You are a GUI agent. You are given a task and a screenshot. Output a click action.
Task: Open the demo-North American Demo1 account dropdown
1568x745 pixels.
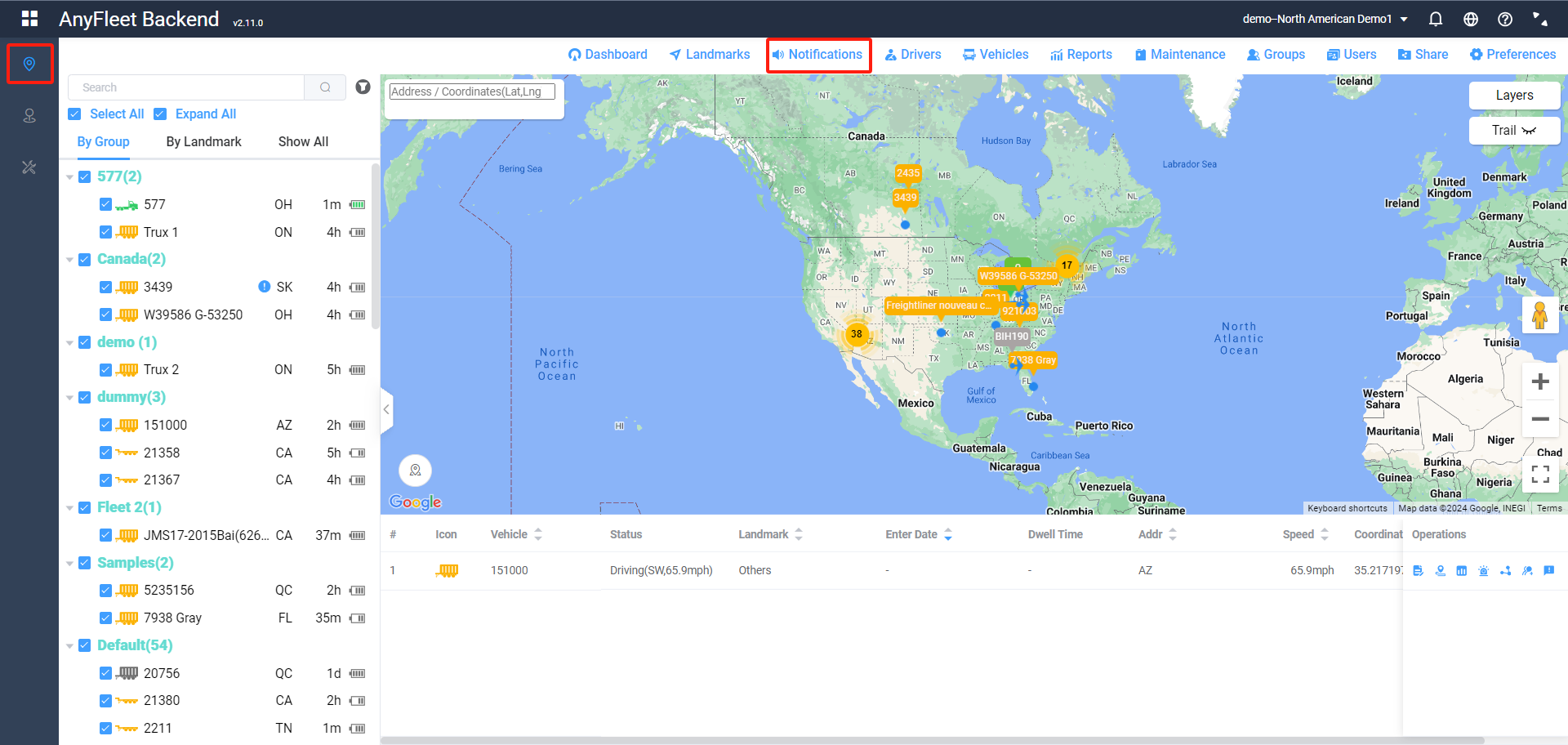click(x=1325, y=19)
